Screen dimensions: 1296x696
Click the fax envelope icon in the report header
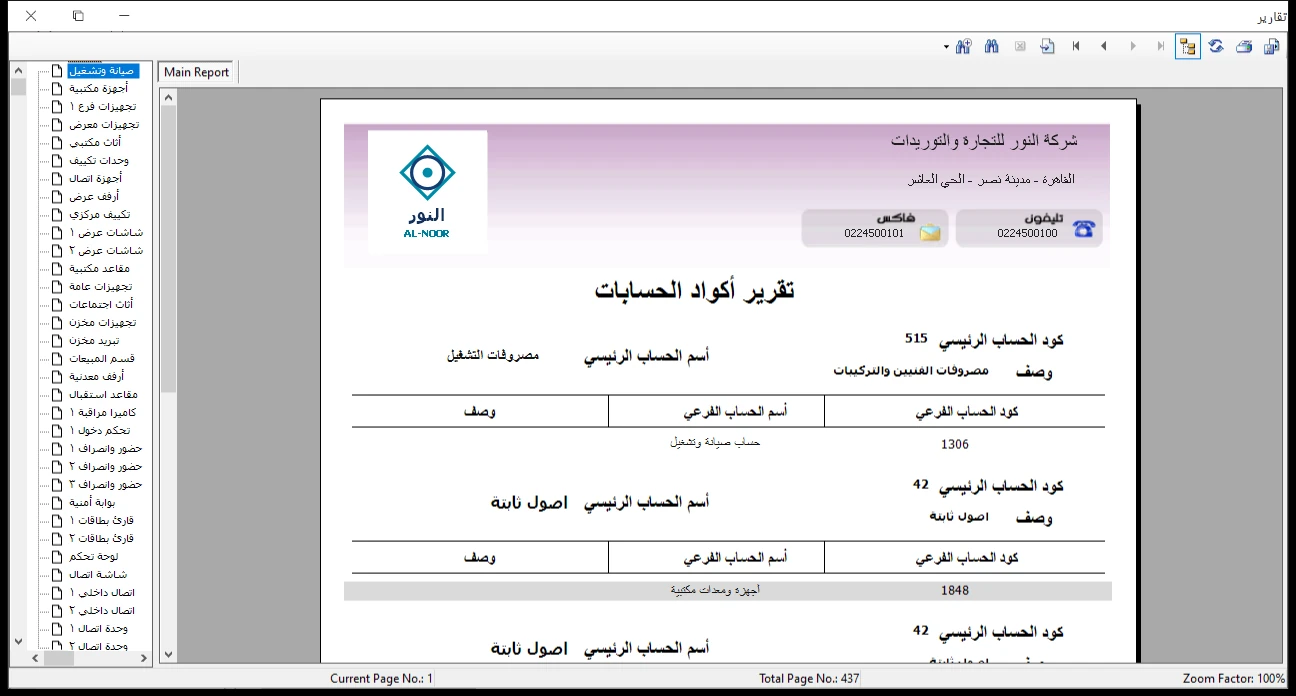[x=930, y=231]
